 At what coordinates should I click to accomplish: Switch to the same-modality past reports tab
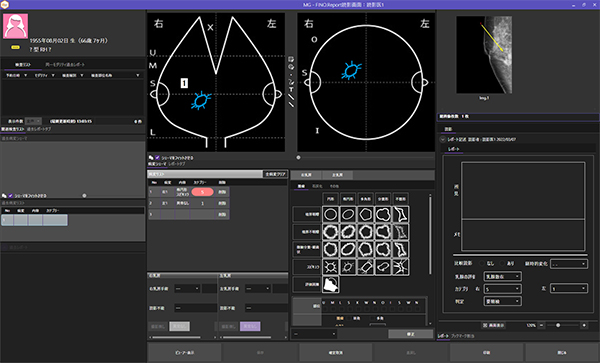tap(65, 65)
